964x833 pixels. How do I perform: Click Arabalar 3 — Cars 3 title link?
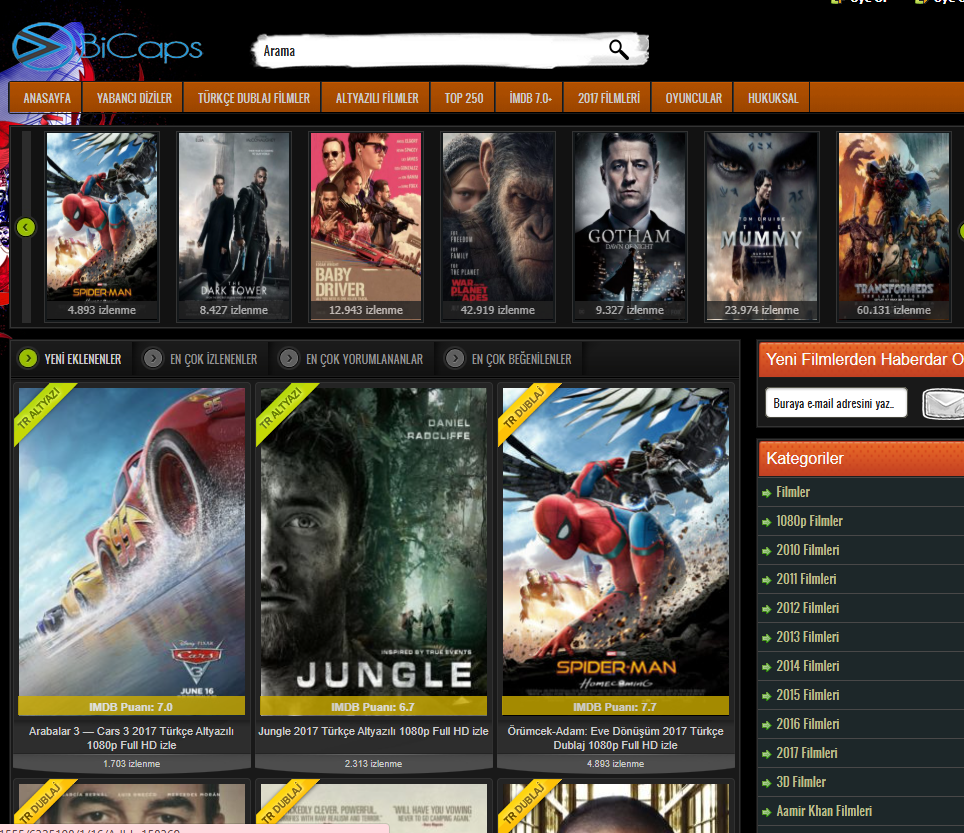132,738
